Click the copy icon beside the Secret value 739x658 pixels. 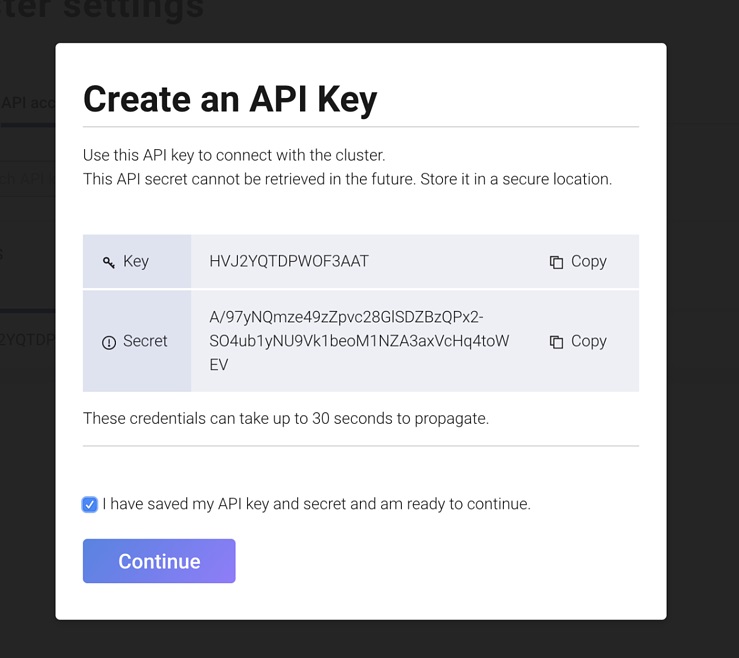[556, 342]
